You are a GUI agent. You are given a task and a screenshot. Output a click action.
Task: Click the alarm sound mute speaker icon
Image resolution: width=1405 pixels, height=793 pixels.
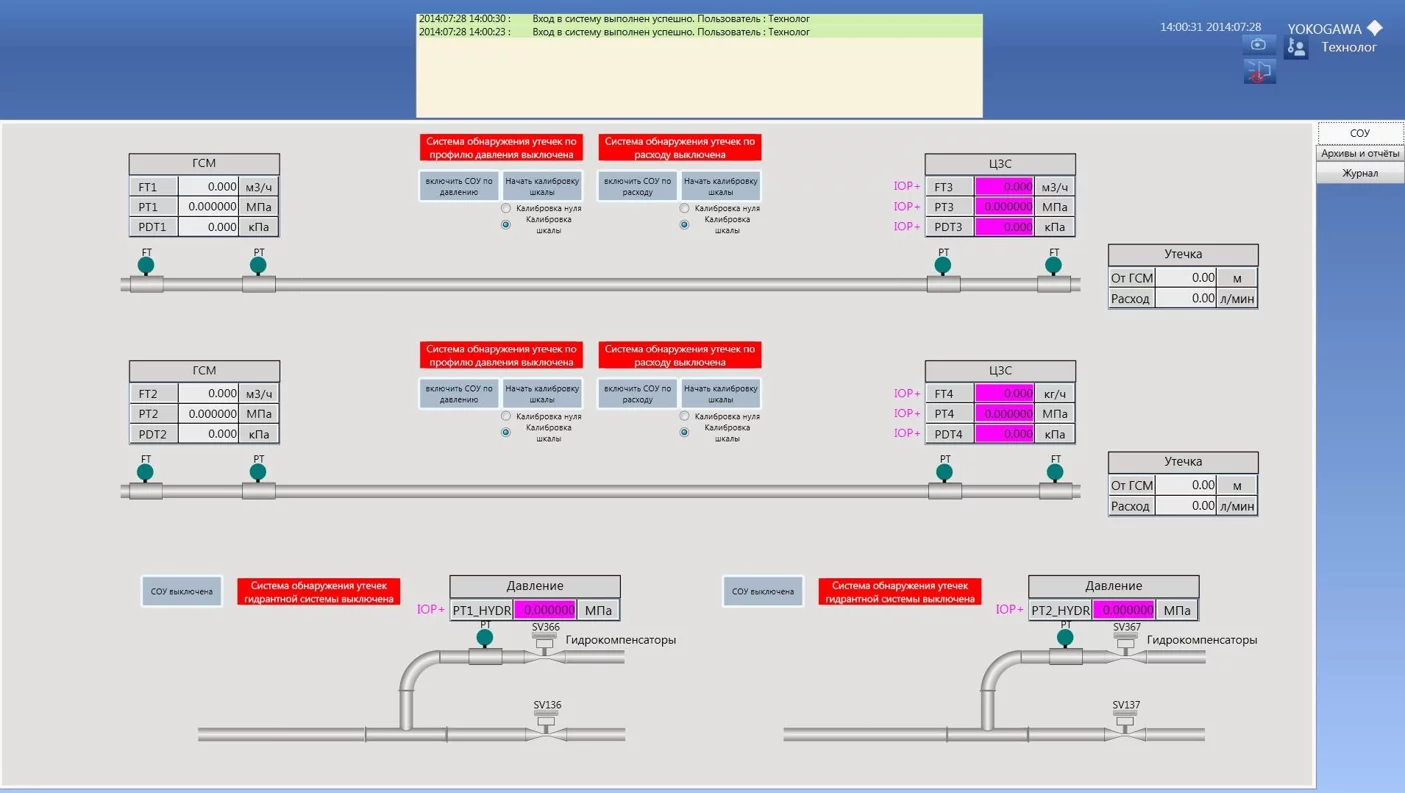click(x=1259, y=71)
